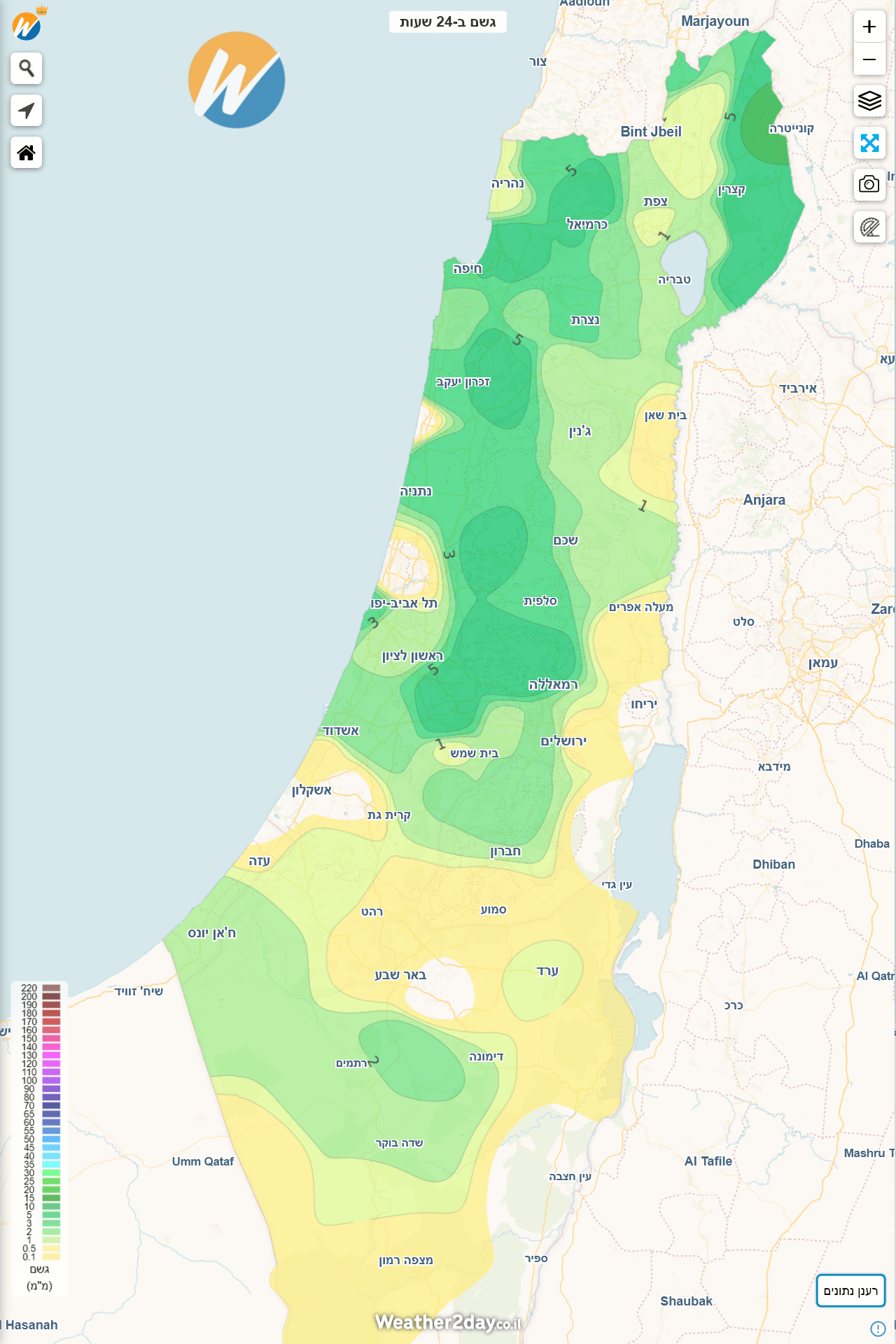The height and width of the screenshot is (1344, 896).
Task: Click the 0.1 mm yellow legend swatch
Action: [x=51, y=1256]
